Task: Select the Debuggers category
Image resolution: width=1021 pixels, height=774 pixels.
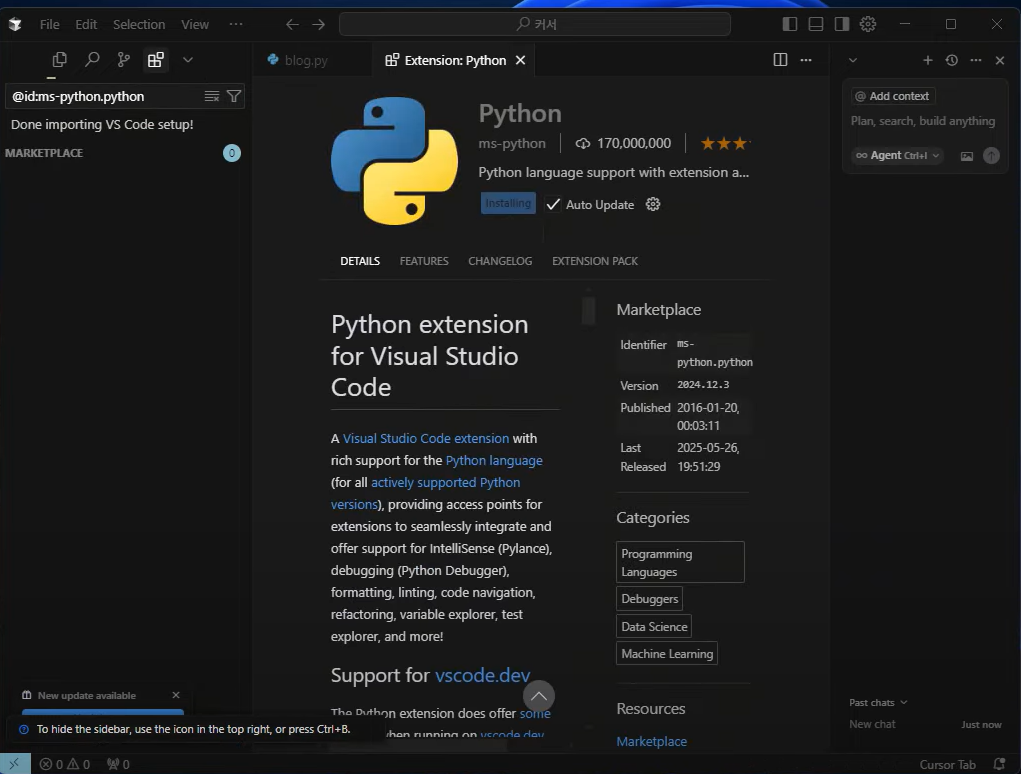Action: click(649, 599)
